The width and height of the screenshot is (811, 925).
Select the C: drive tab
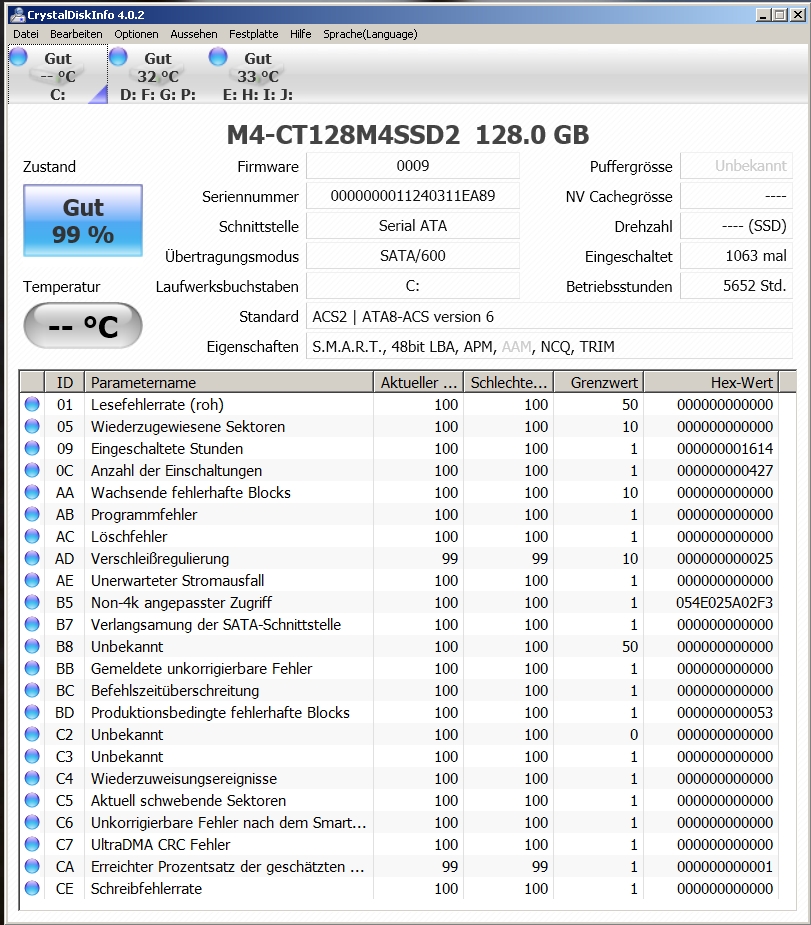[58, 75]
